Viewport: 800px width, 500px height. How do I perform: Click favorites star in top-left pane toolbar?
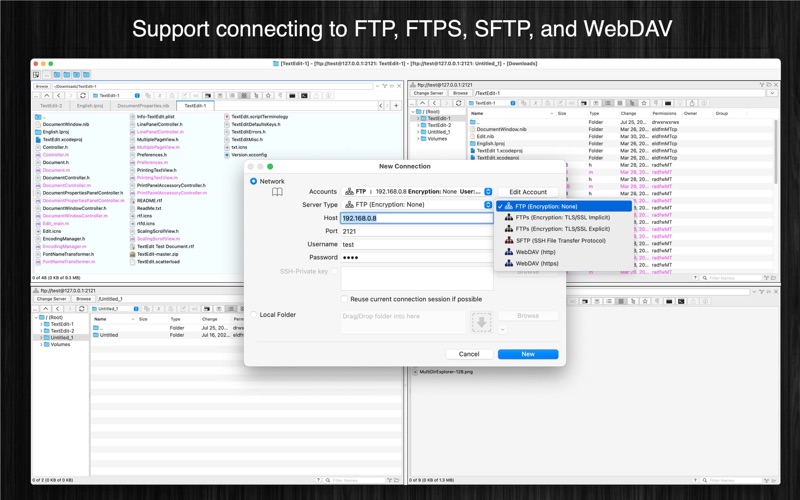(268, 95)
